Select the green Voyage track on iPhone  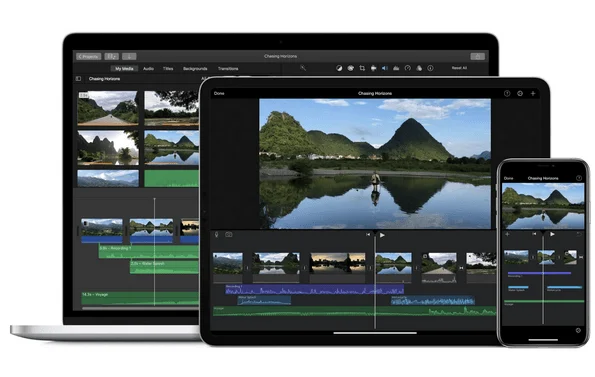pyautogui.click(x=544, y=302)
